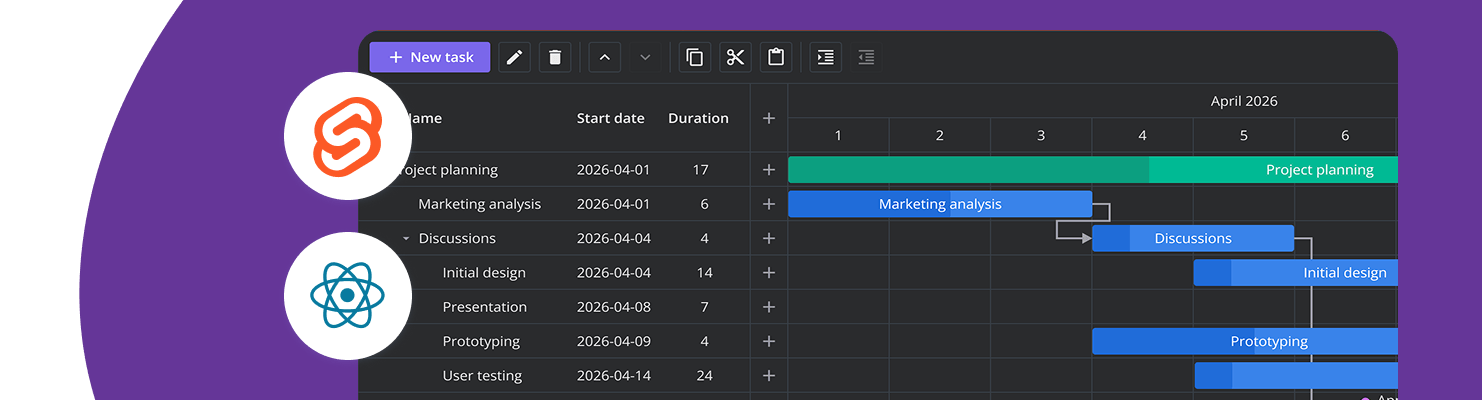Select the Marketing analysis task name
This screenshot has width=1482, height=400.
pyautogui.click(x=479, y=204)
